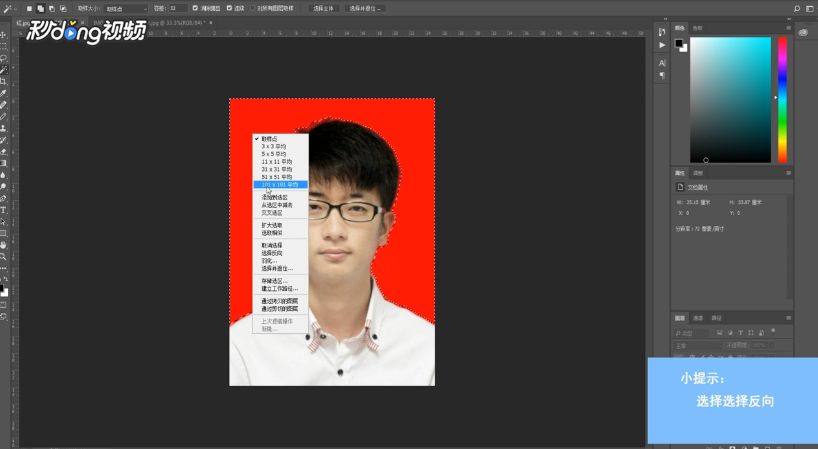This screenshot has width=818, height=449.
Task: Open the Properties panel options menu
Action: tap(788, 173)
